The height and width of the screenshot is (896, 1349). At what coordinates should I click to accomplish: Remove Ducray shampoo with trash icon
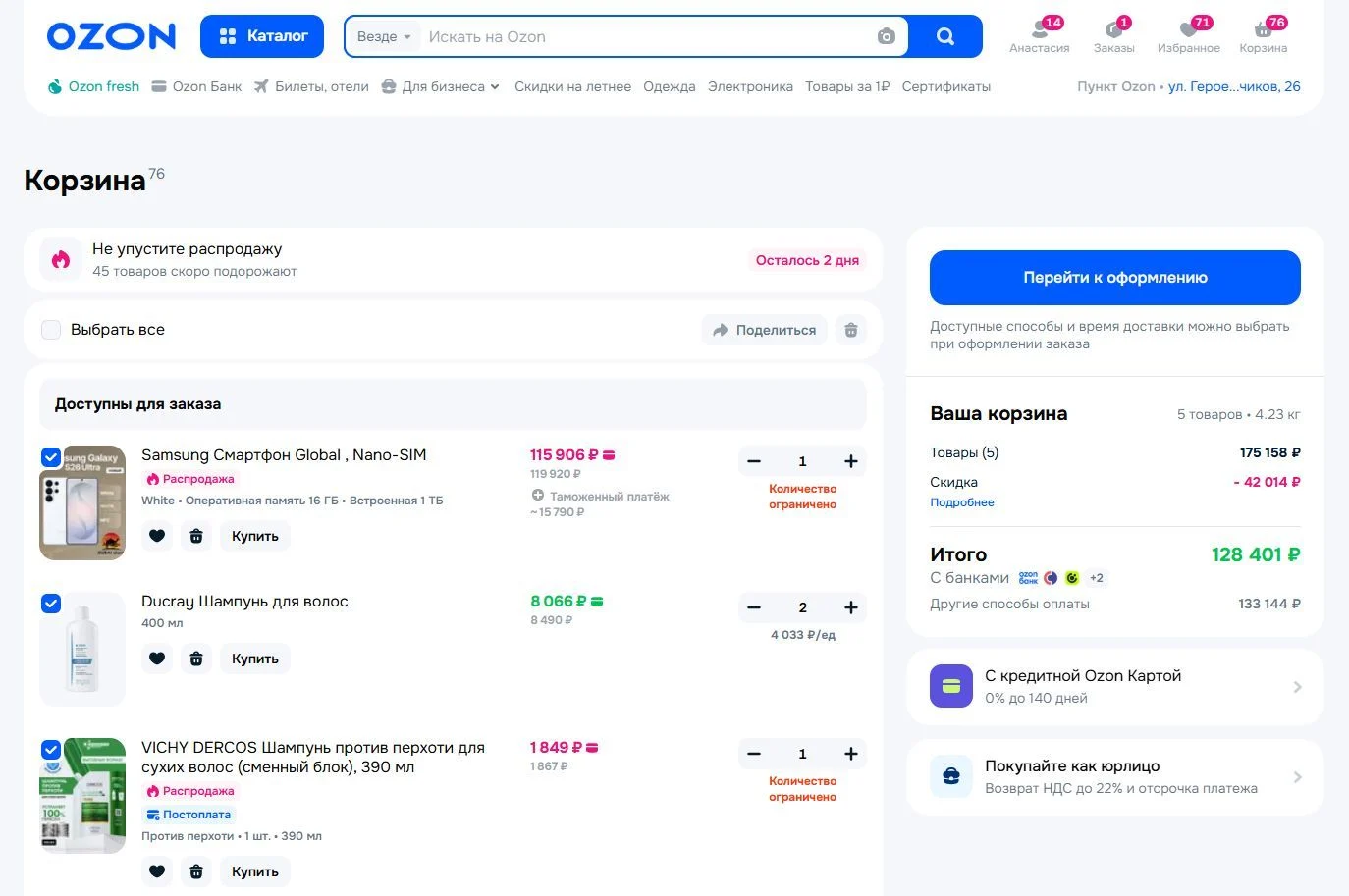click(x=196, y=659)
